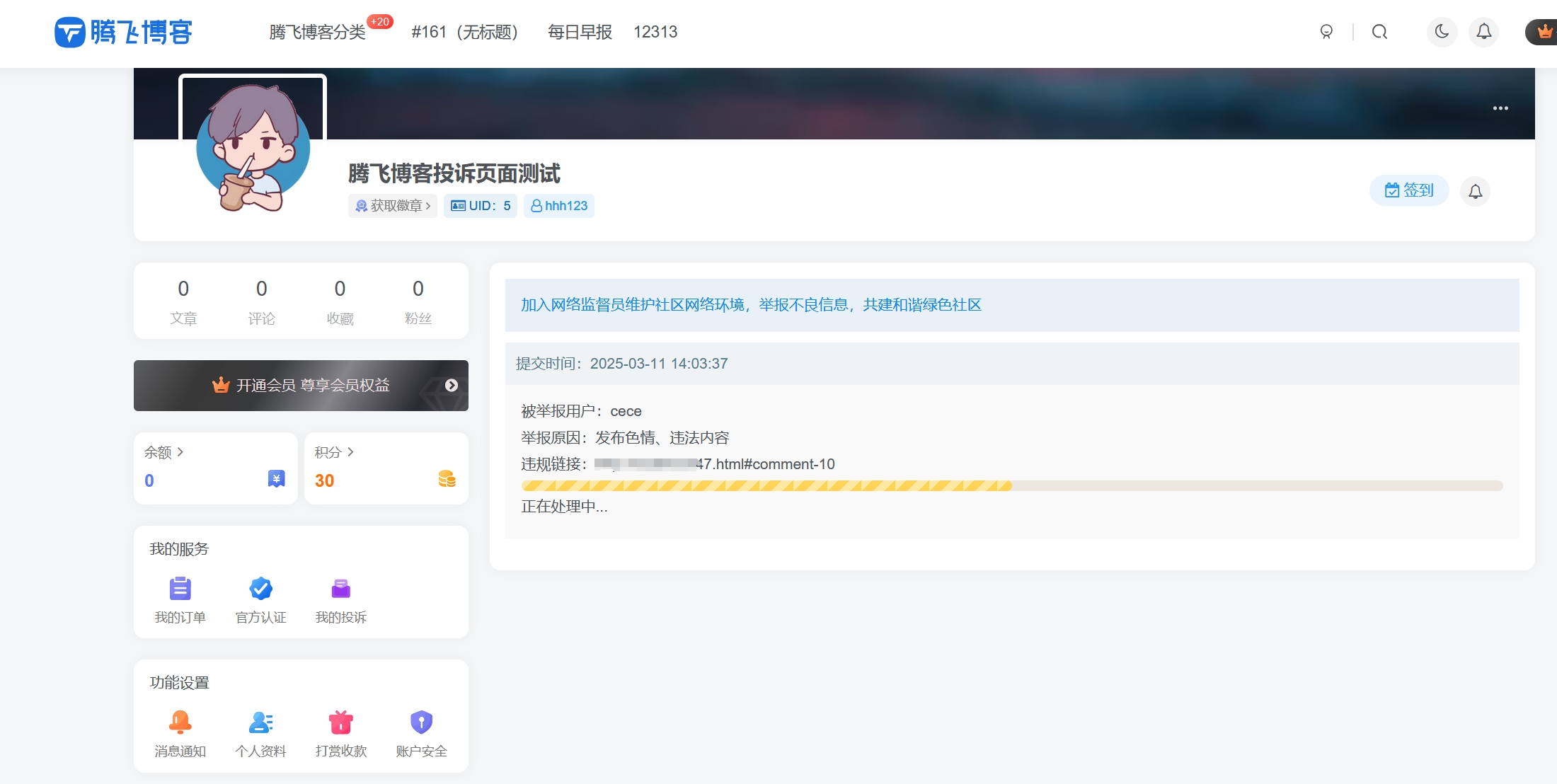This screenshot has height=784, width=1557.
Task: Open 我的投诉 complaints icon
Action: point(340,588)
